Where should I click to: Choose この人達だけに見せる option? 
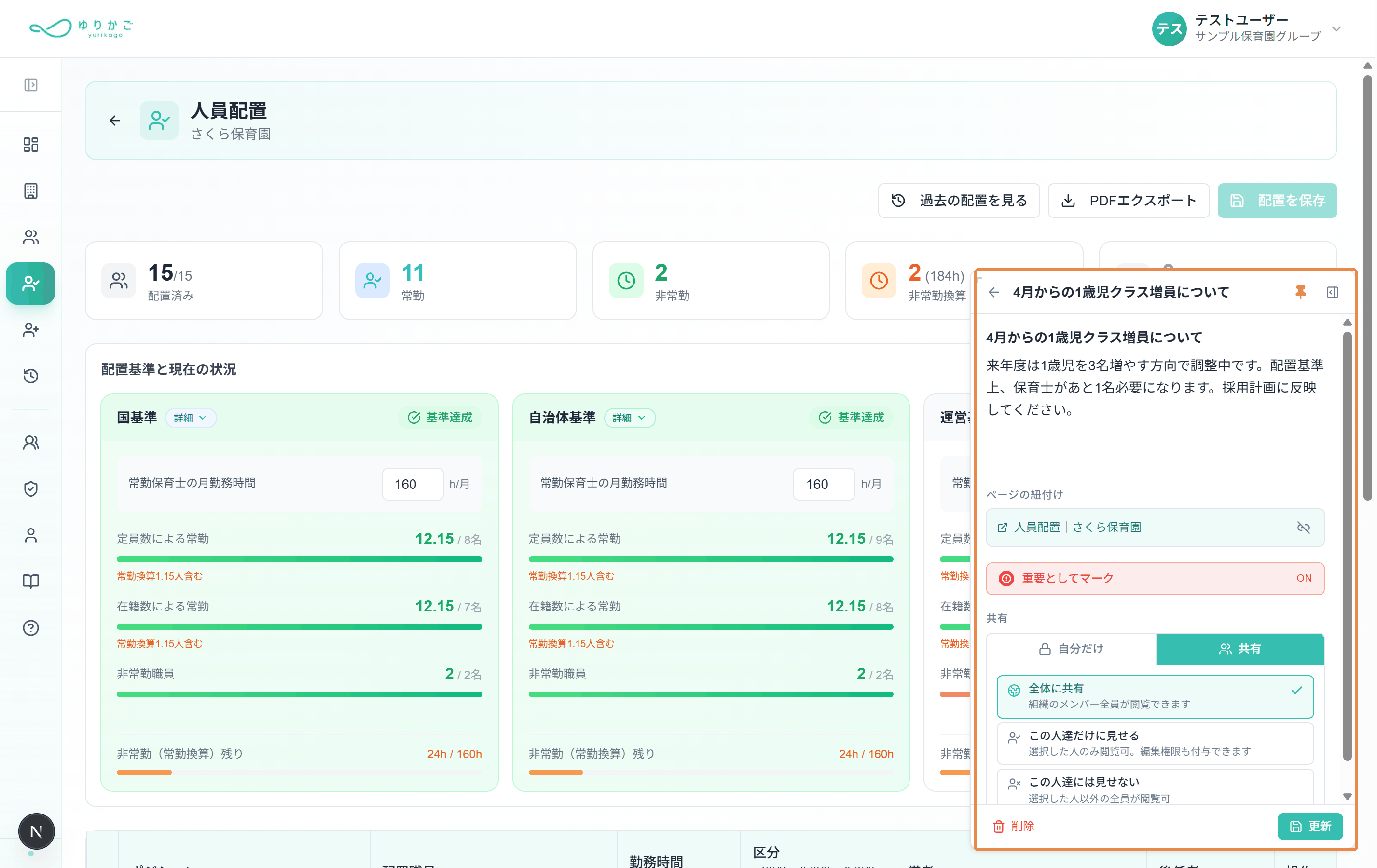pos(1155,744)
